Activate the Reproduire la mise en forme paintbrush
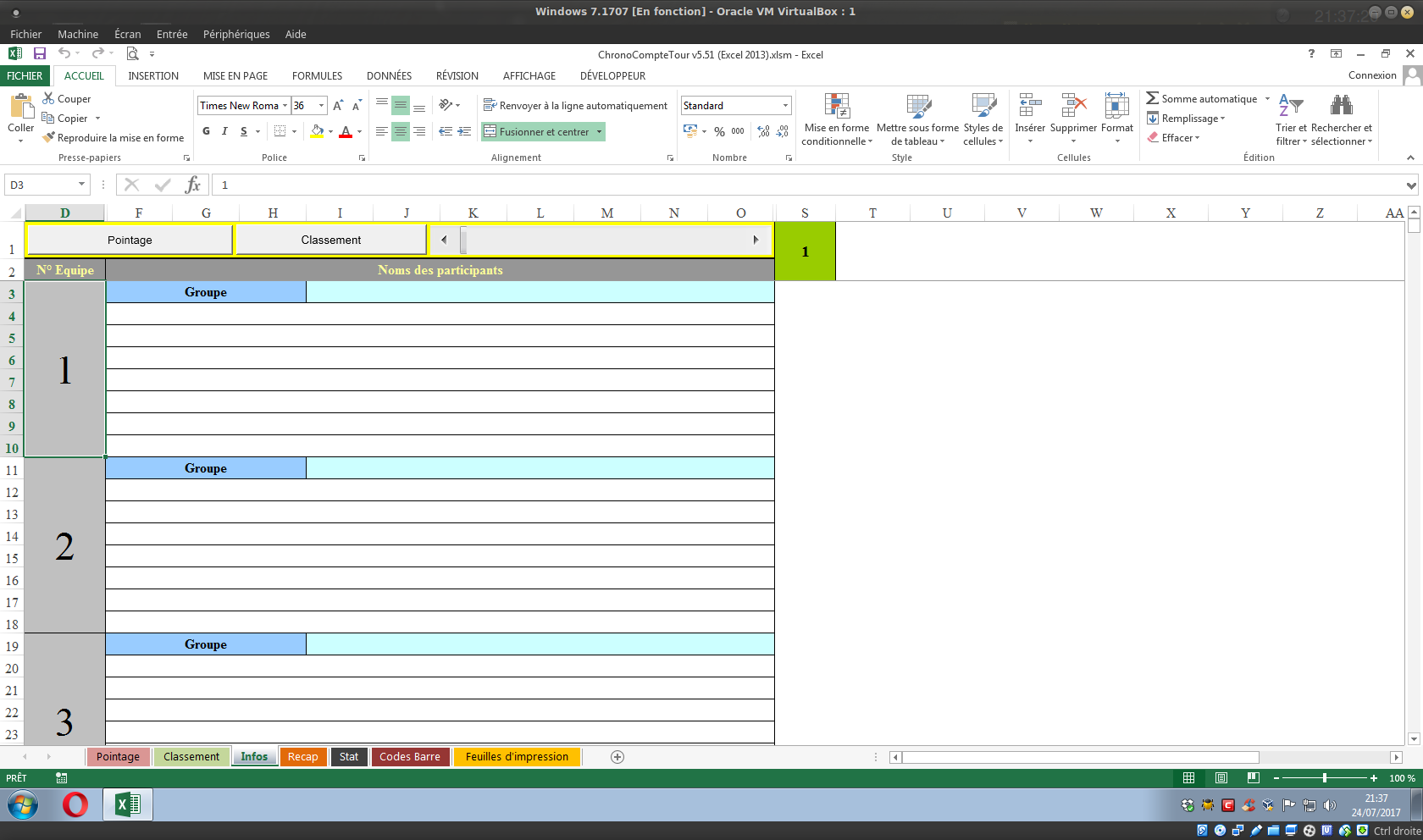The height and width of the screenshot is (840, 1423). click(x=49, y=137)
